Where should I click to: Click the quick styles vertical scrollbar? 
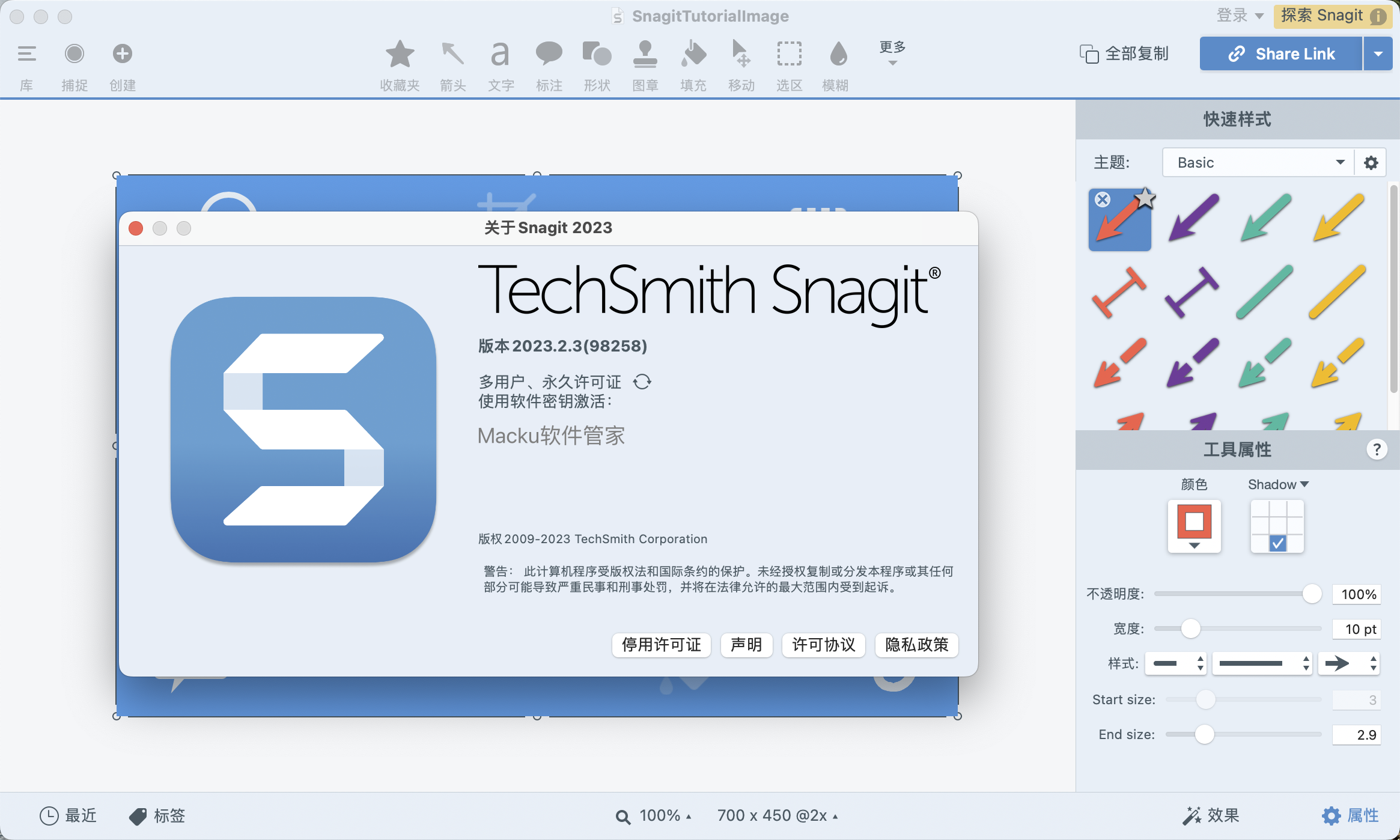(x=1393, y=290)
